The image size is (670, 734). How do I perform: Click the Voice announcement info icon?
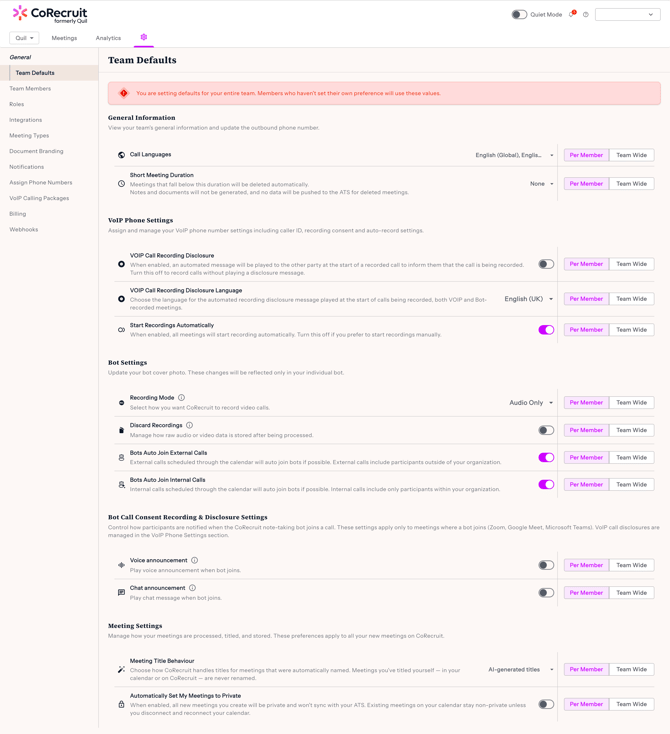pyautogui.click(x=194, y=560)
